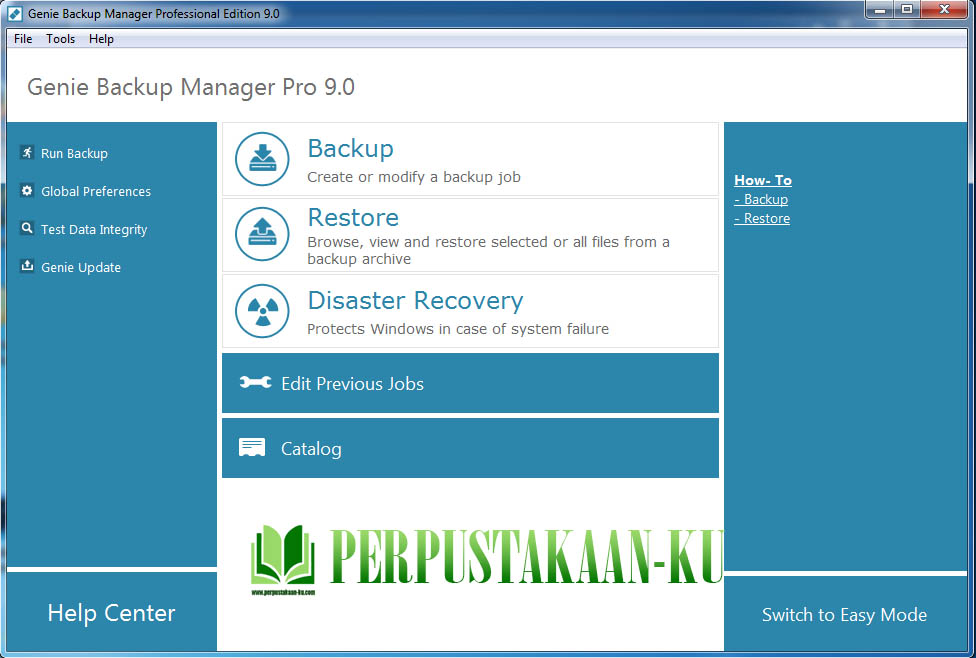The image size is (976, 658).
Task: Click the How-To heading link
Action: click(x=762, y=181)
